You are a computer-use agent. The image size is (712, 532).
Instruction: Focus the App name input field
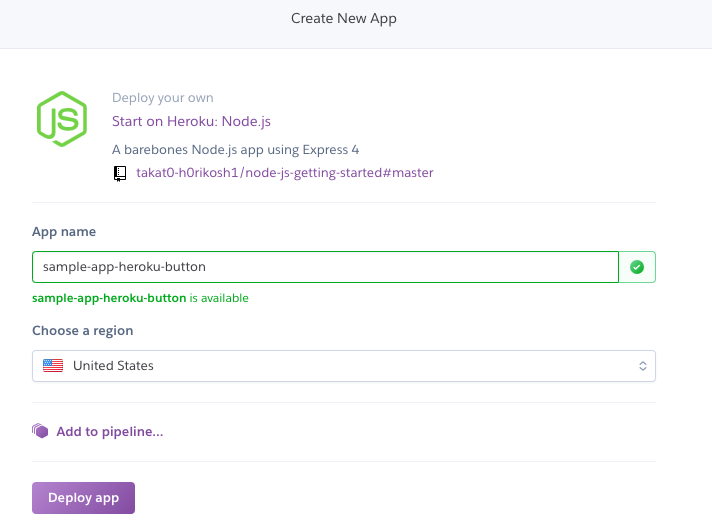pos(325,267)
